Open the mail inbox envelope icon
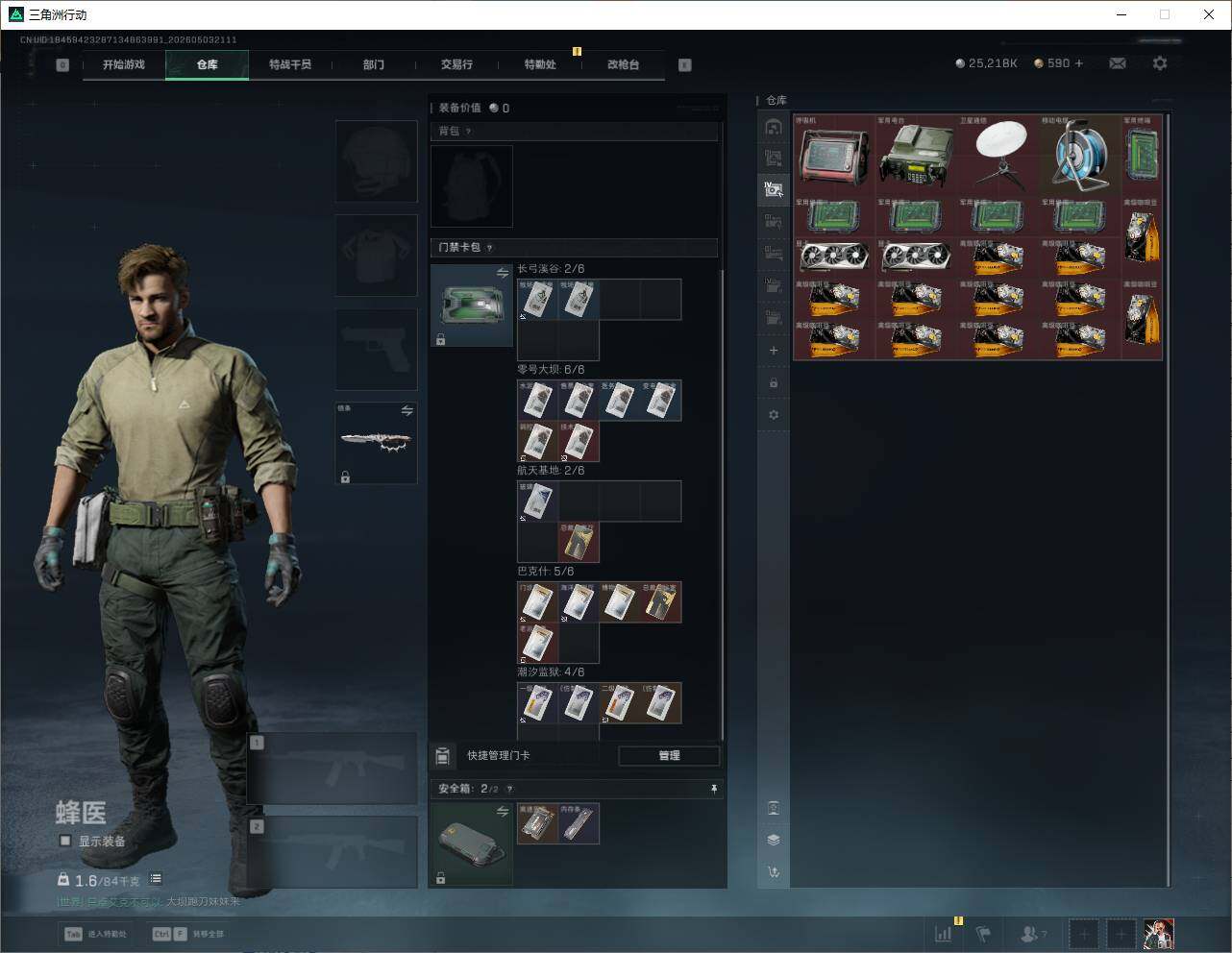Screen dimensions: 1232x953 (1118, 63)
